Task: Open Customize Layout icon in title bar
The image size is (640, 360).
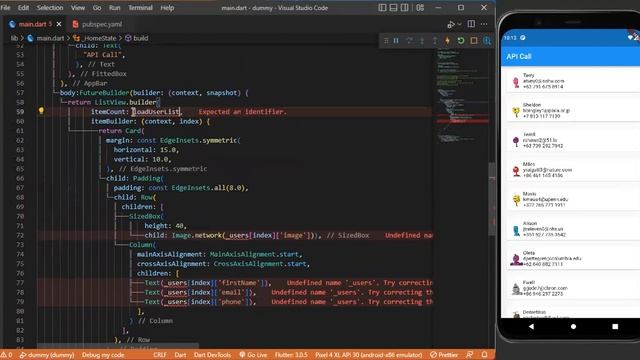Action: coord(420,7)
